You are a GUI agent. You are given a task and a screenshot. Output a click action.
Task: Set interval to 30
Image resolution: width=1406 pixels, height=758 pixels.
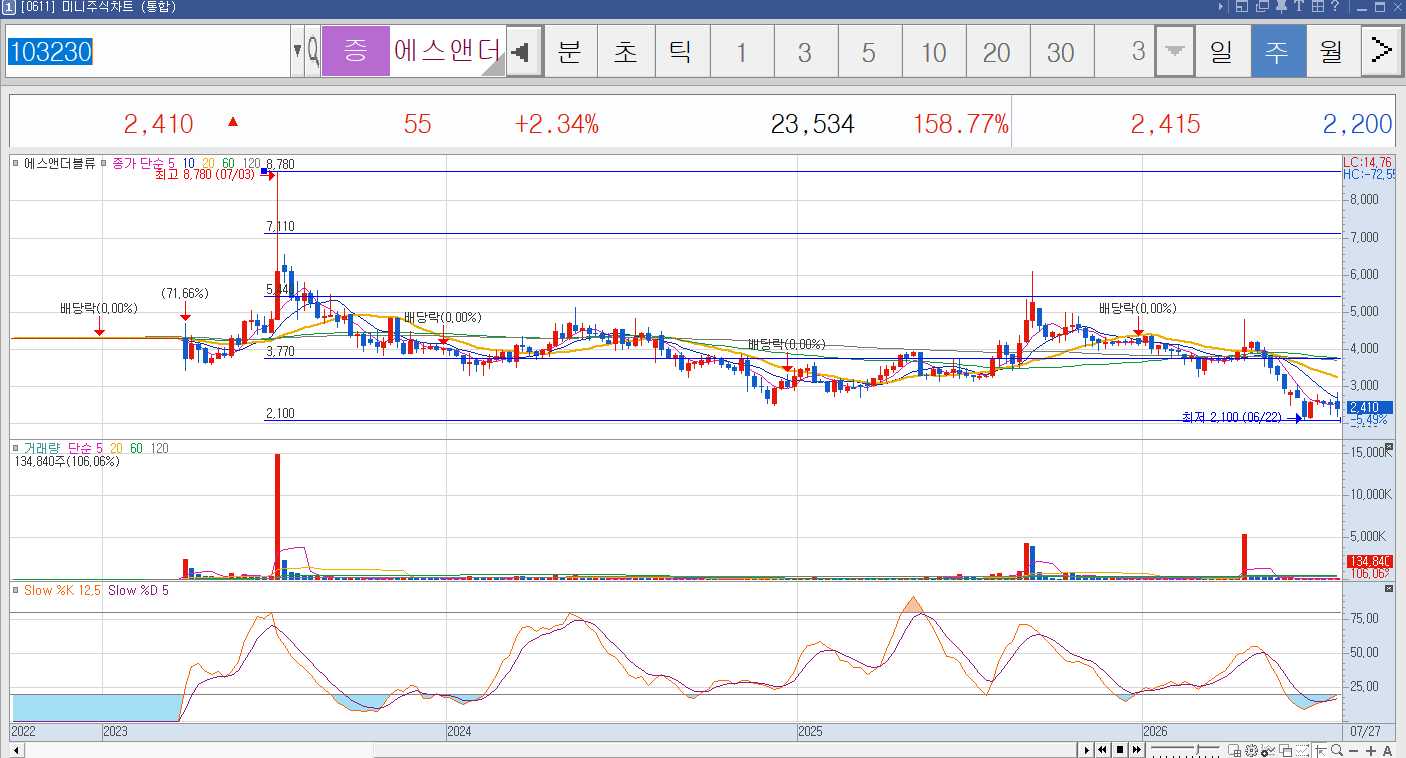[x=1061, y=51]
